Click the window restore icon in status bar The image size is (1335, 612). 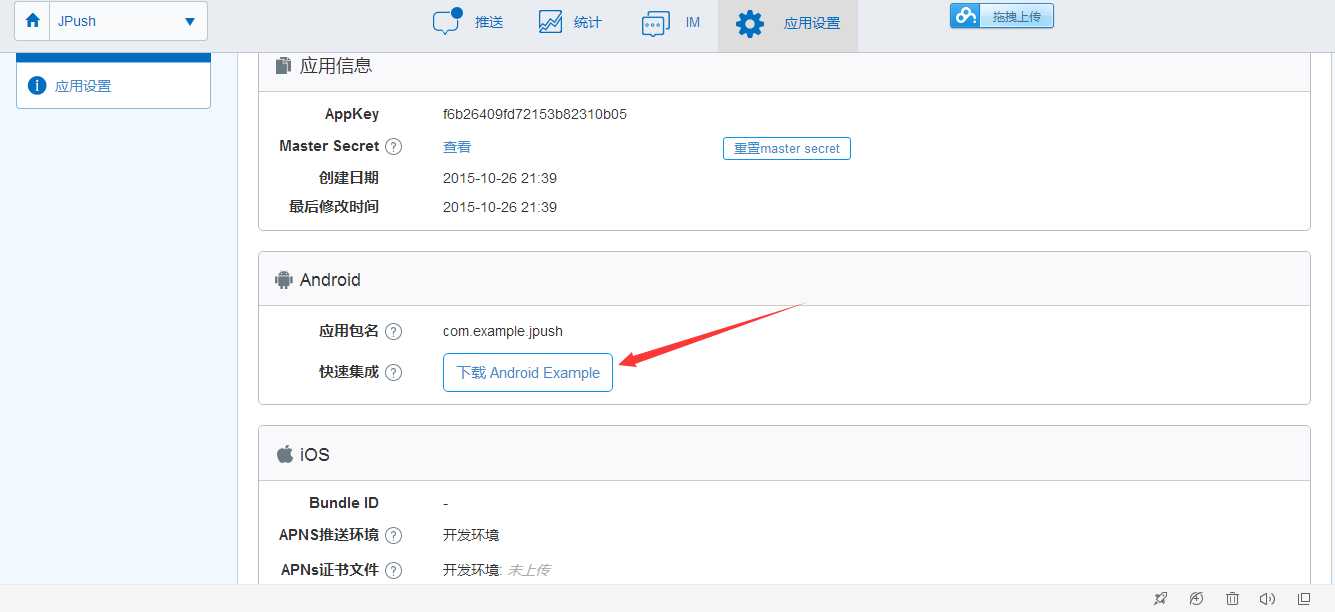[x=1303, y=598]
